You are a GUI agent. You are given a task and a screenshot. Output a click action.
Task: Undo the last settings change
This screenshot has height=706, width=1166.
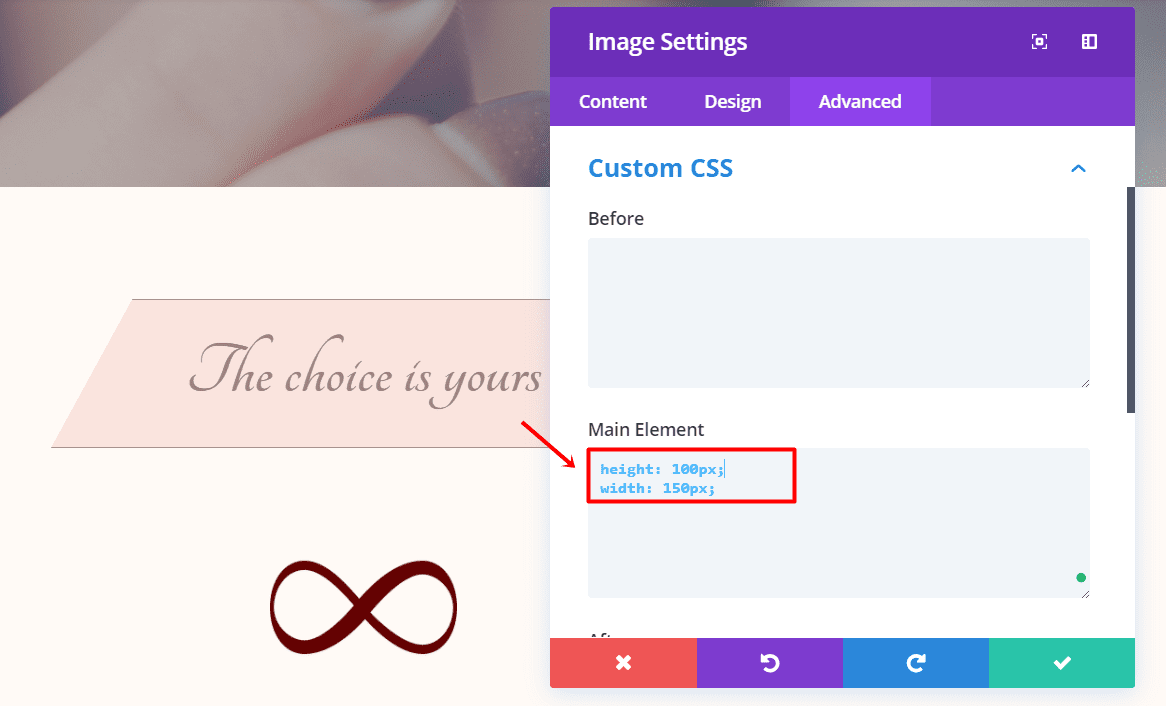pos(769,663)
